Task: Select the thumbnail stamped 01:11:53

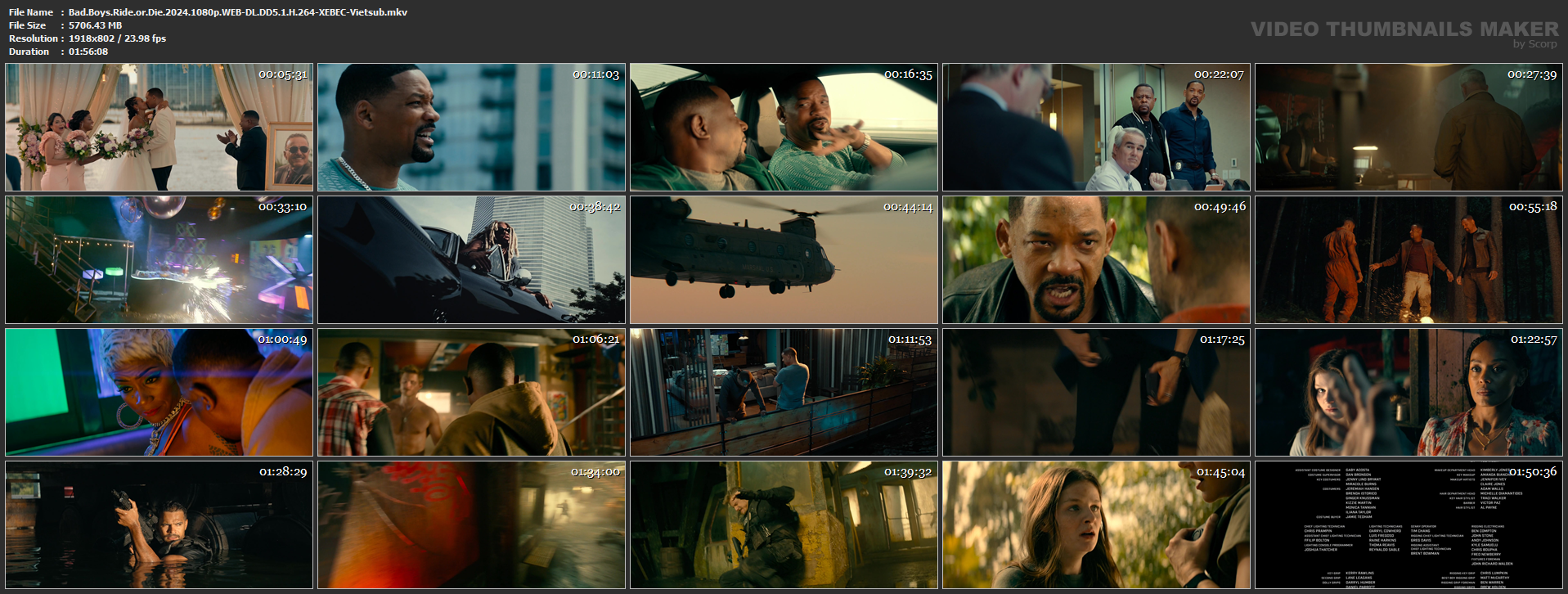Action: [x=784, y=392]
